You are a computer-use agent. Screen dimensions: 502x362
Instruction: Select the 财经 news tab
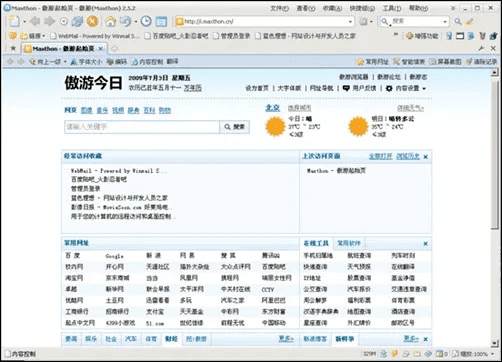[x=171, y=339]
